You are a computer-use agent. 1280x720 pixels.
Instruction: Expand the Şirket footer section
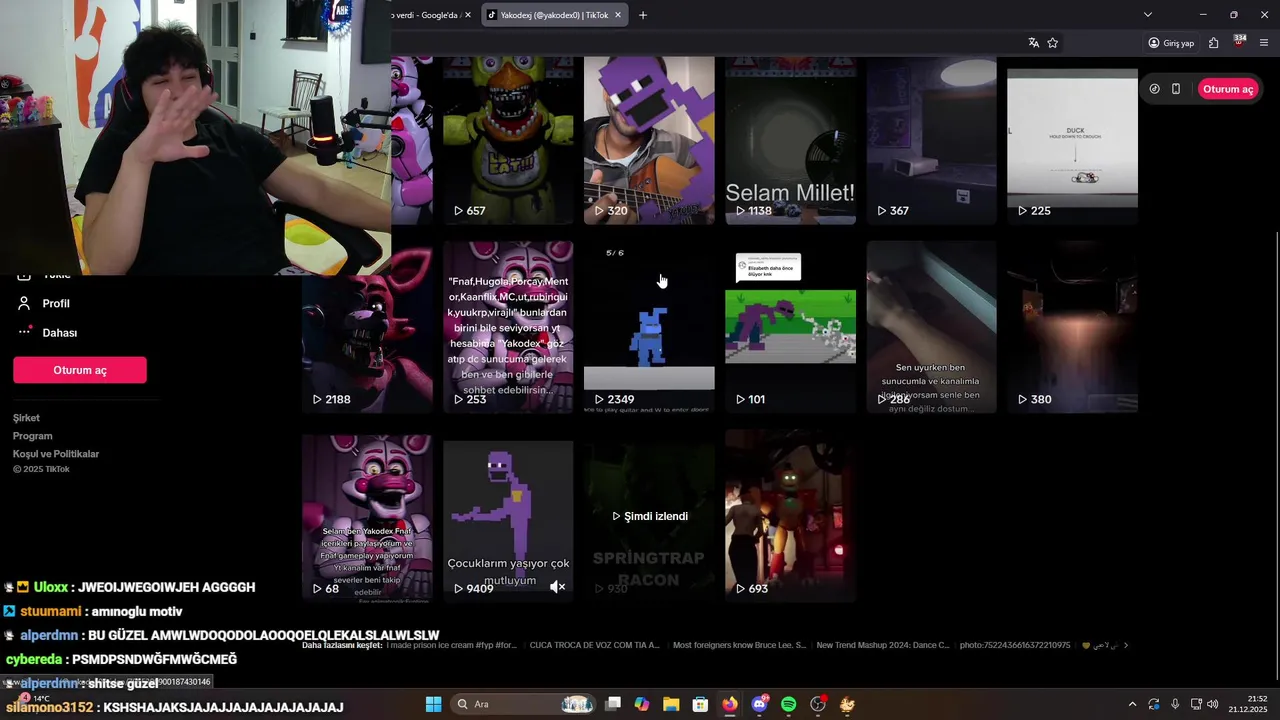click(x=27, y=418)
